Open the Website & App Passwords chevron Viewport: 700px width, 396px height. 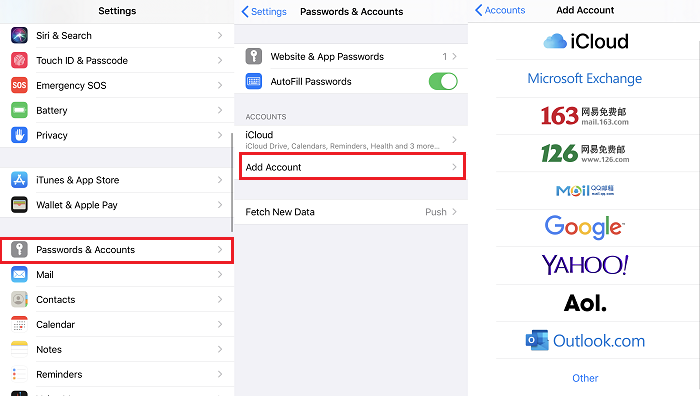pos(454,57)
